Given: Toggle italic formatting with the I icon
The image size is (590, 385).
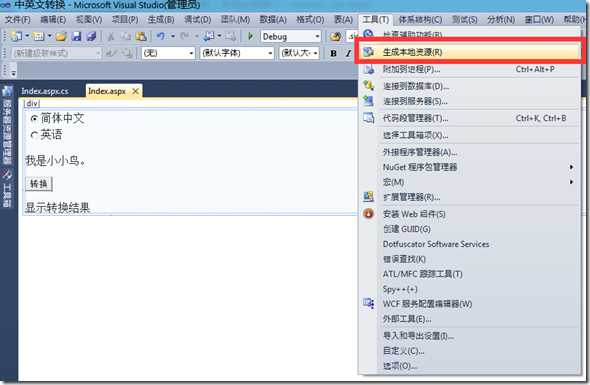Looking at the screenshot, I should pos(348,53).
